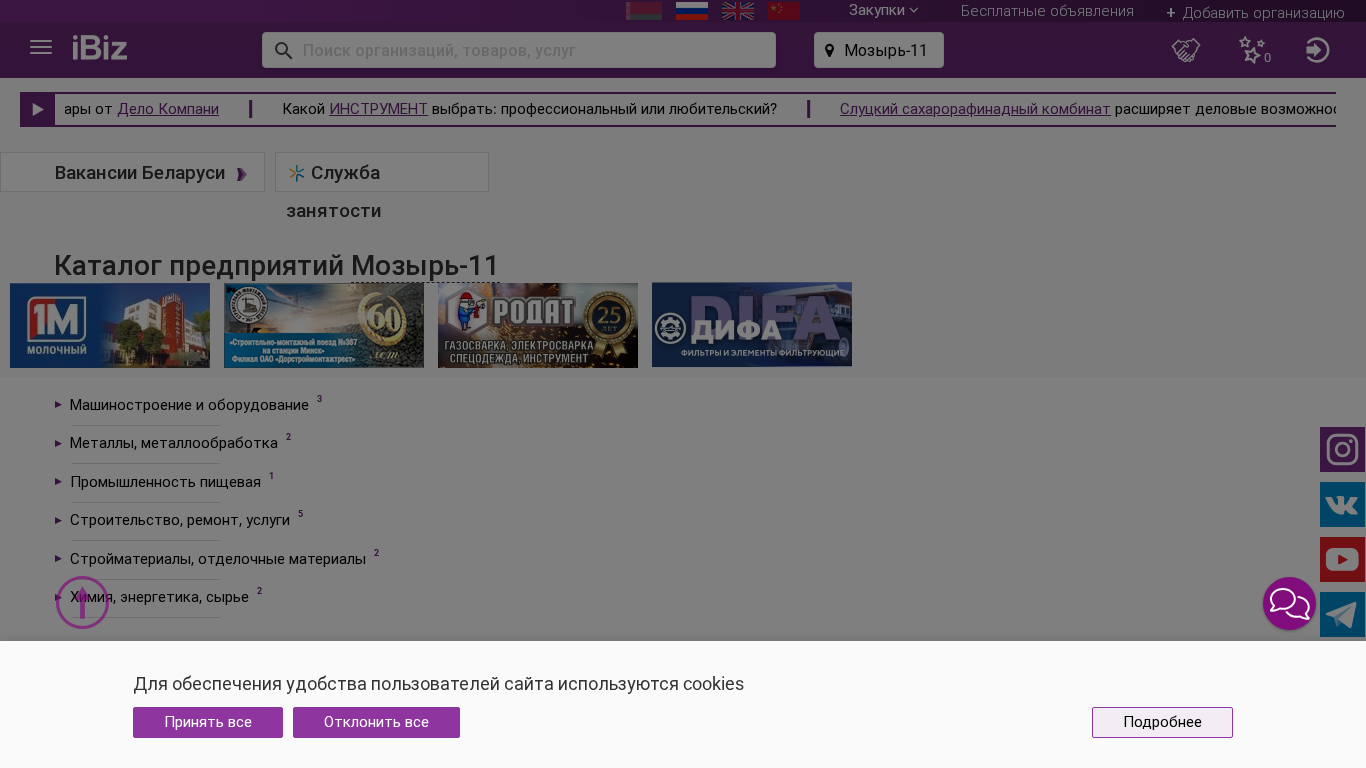Open Instagram social link
The image size is (1366, 768).
pos(1342,450)
